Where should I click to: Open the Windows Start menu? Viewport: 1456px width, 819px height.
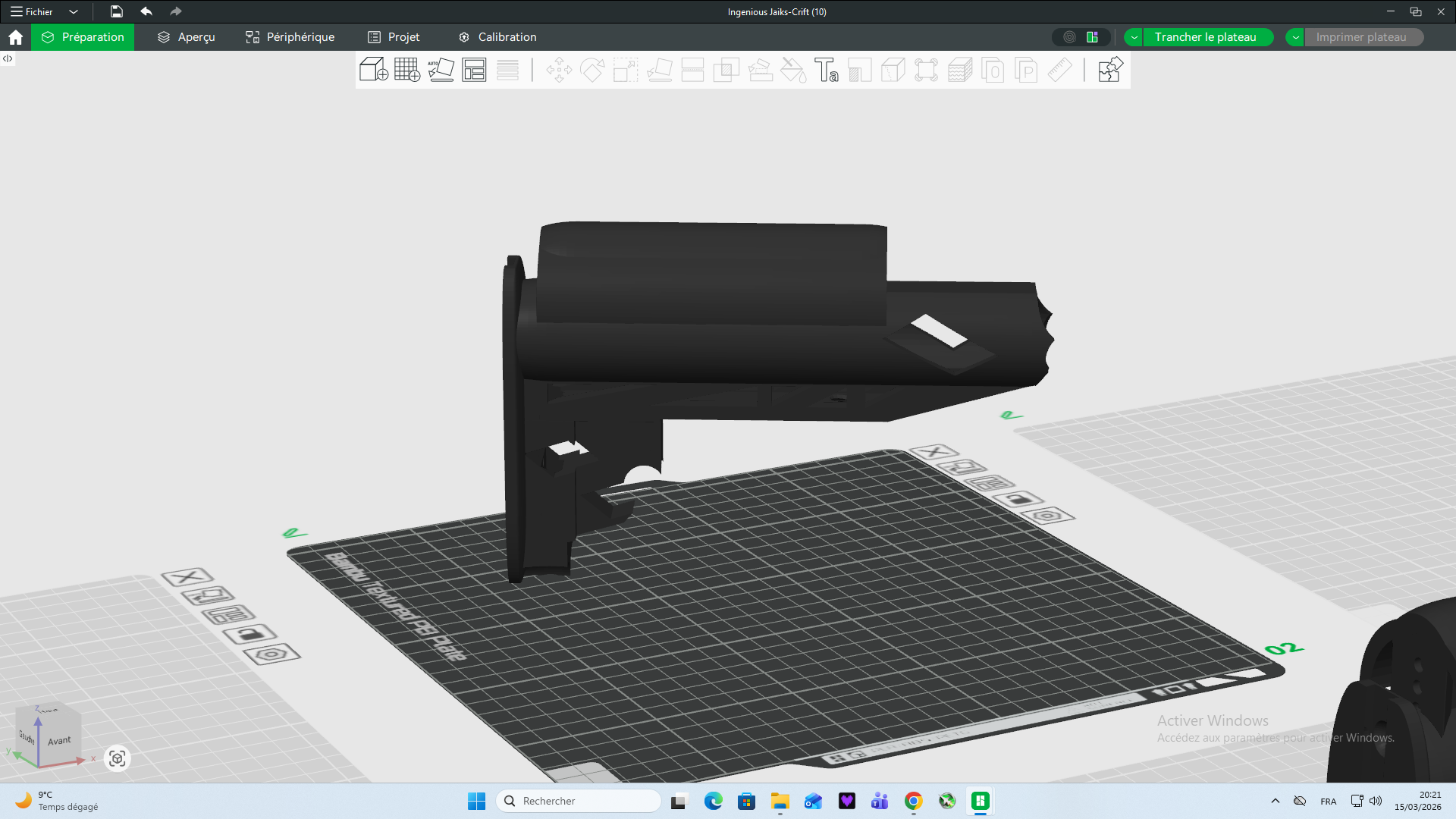pyautogui.click(x=476, y=801)
